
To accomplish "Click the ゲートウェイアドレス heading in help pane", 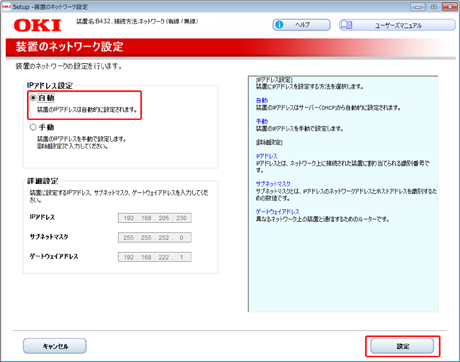I will coord(277,212).
